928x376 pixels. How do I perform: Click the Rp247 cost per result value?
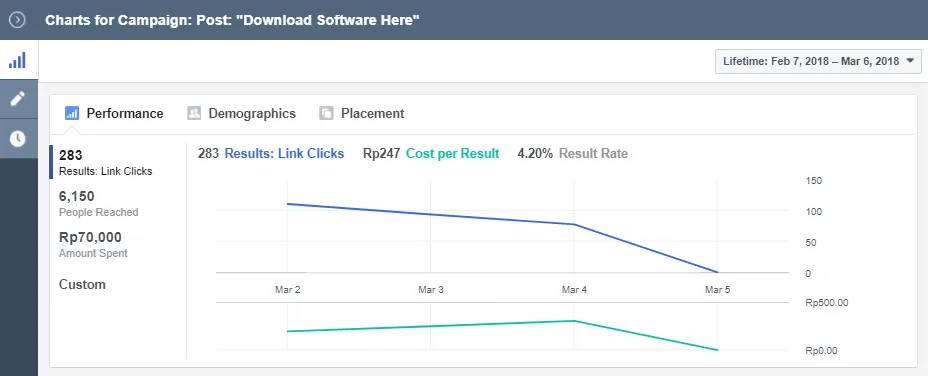(382, 154)
